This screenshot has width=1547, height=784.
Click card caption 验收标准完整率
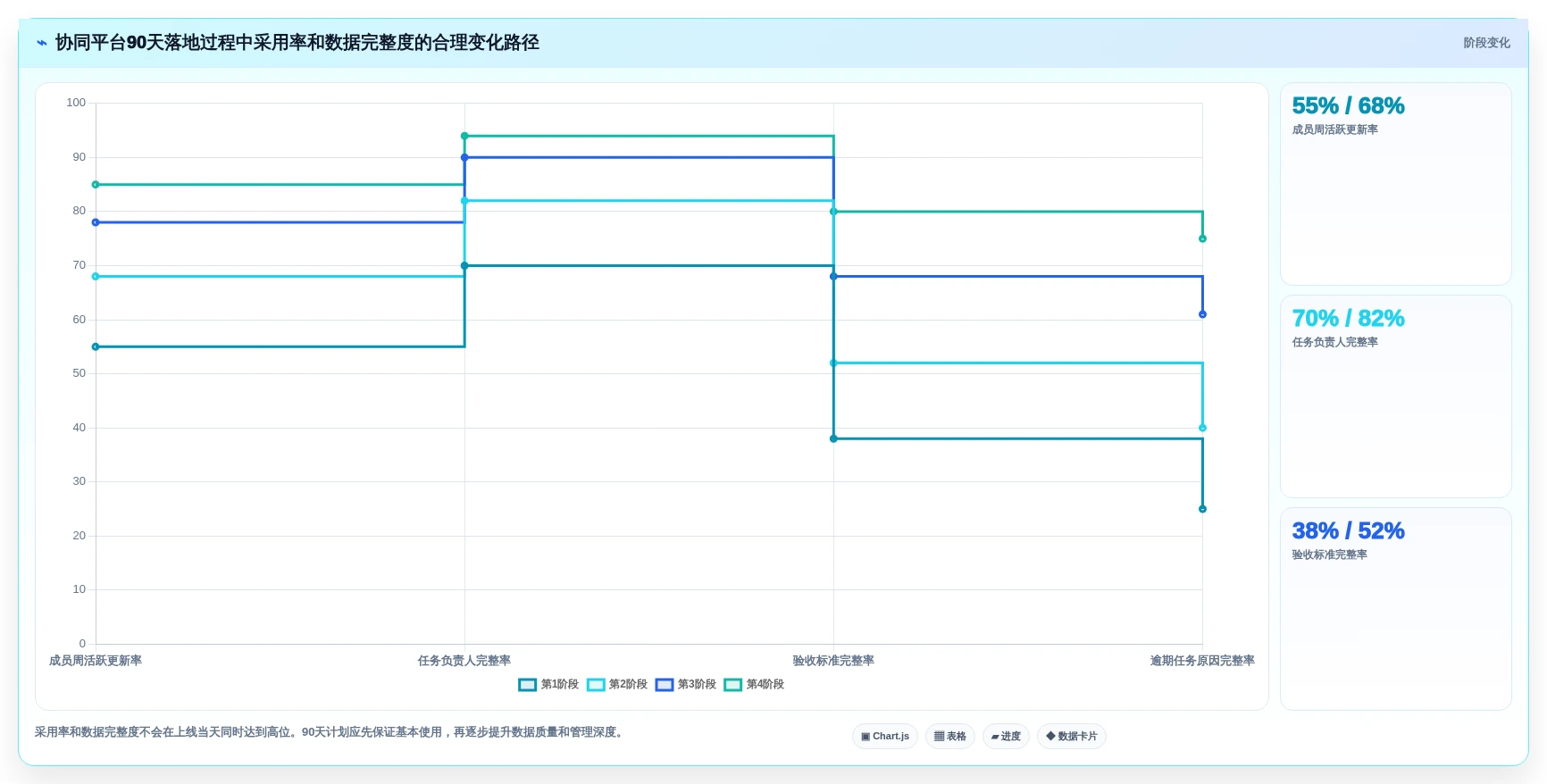pos(1329,555)
